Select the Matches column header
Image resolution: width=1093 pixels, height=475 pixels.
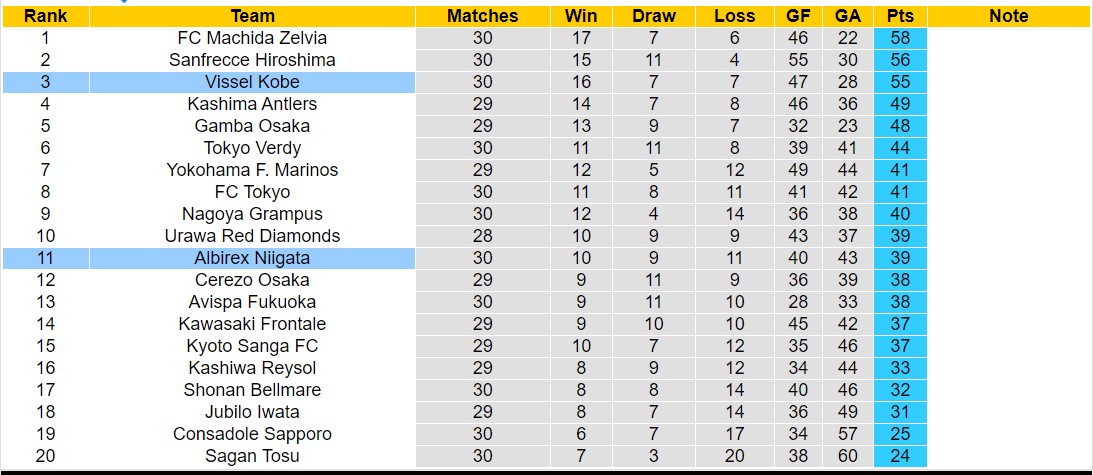[x=483, y=16]
